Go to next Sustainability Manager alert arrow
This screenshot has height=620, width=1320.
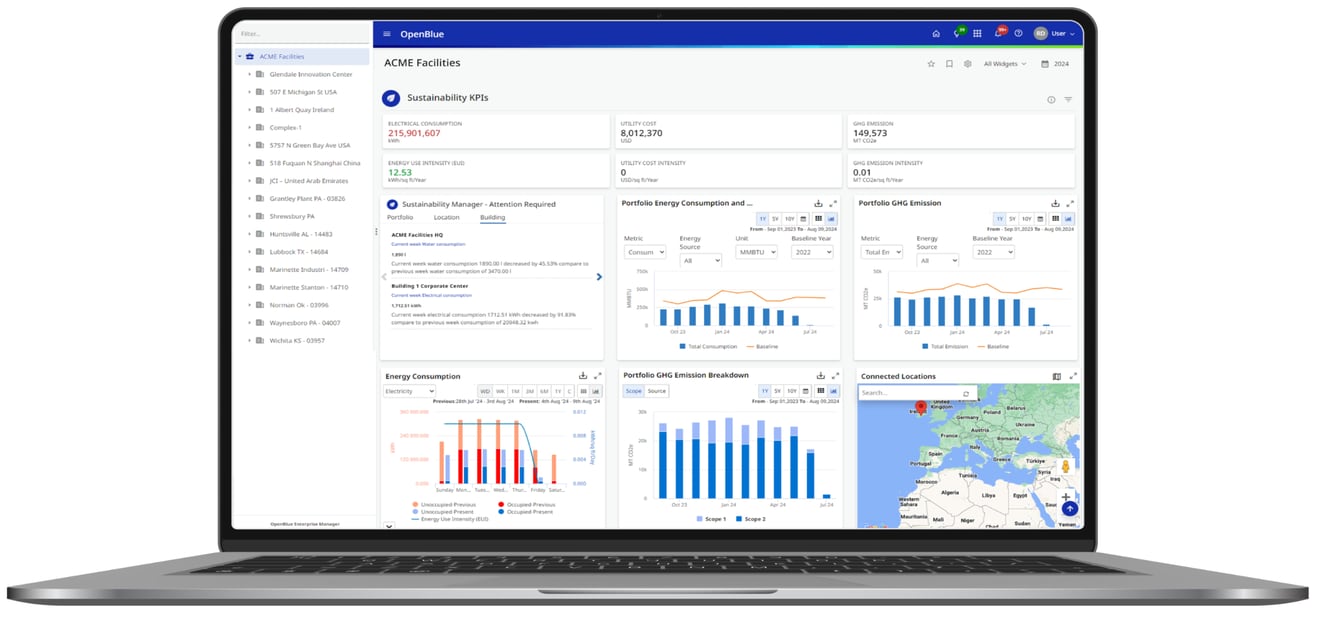point(599,277)
